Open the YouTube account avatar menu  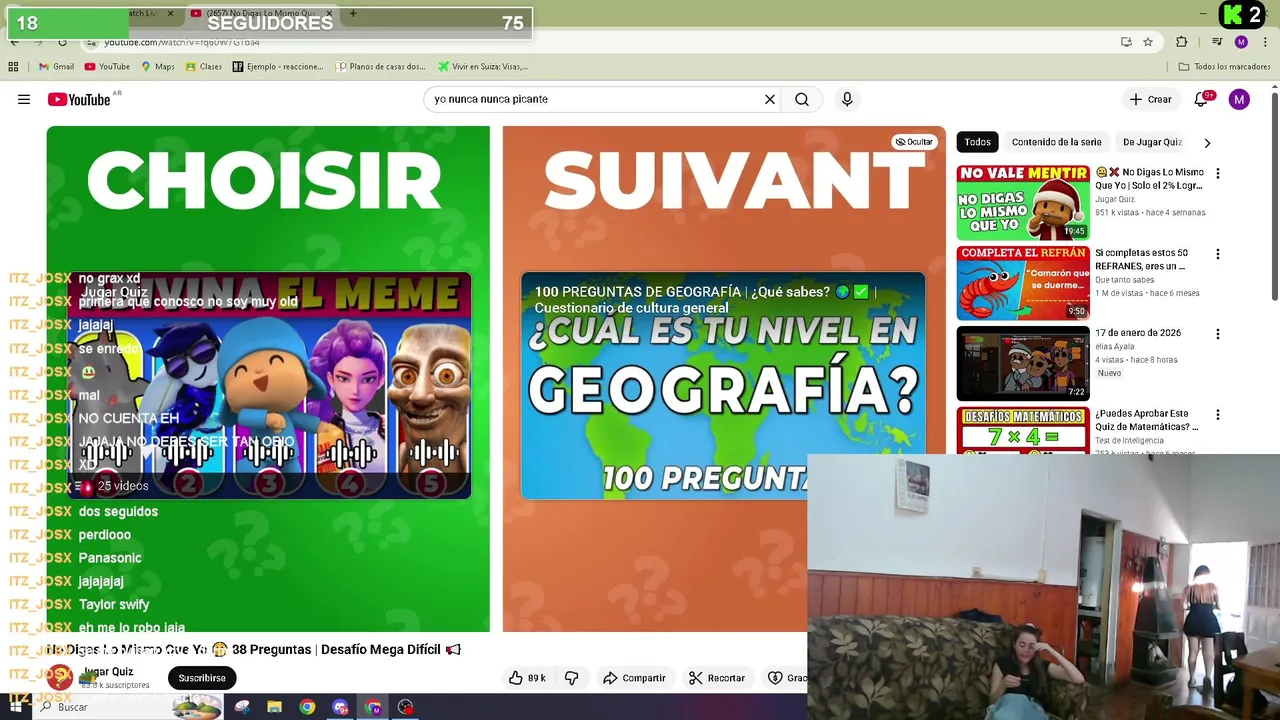tap(1239, 99)
